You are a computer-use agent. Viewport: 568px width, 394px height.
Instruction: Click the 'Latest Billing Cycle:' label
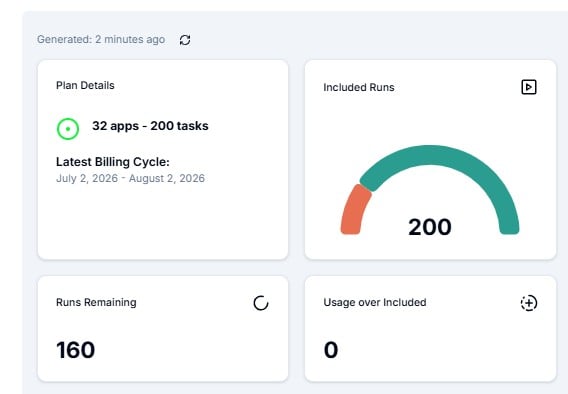coord(113,162)
